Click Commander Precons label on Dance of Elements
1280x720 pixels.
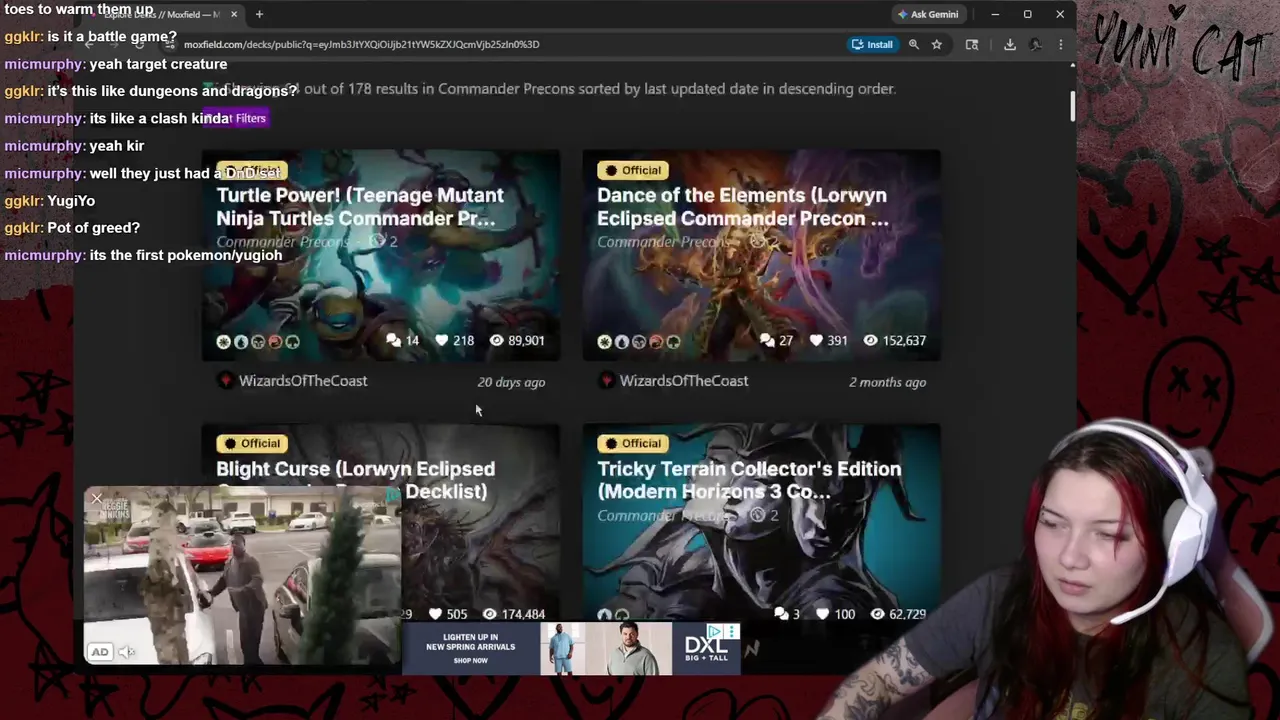point(664,242)
